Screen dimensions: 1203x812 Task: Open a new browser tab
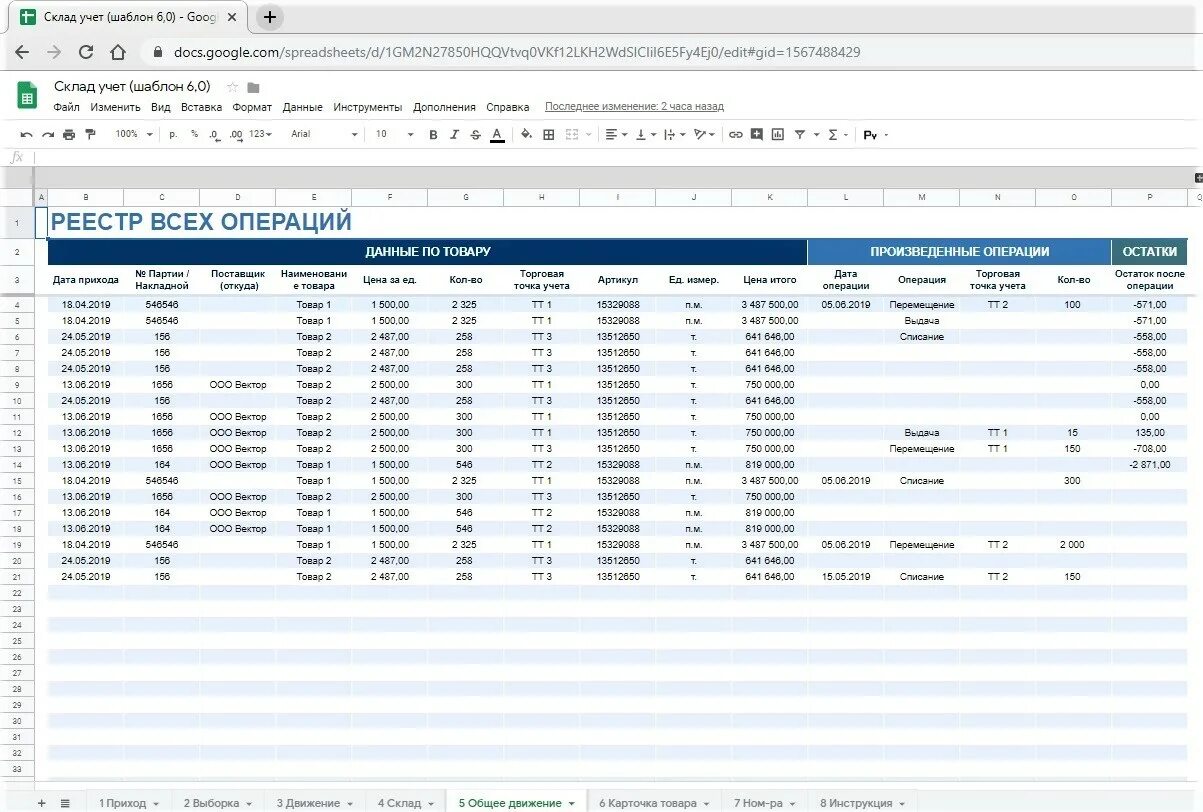(270, 17)
